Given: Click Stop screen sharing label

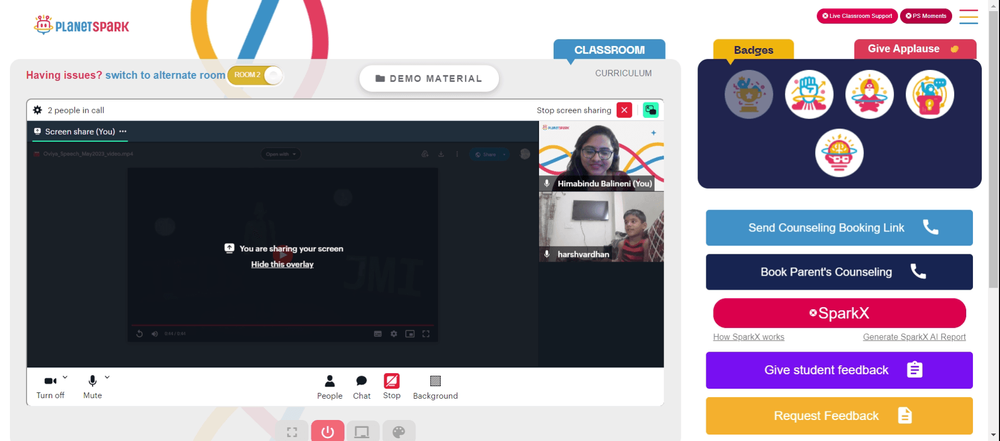Looking at the screenshot, I should pyautogui.click(x=574, y=110).
